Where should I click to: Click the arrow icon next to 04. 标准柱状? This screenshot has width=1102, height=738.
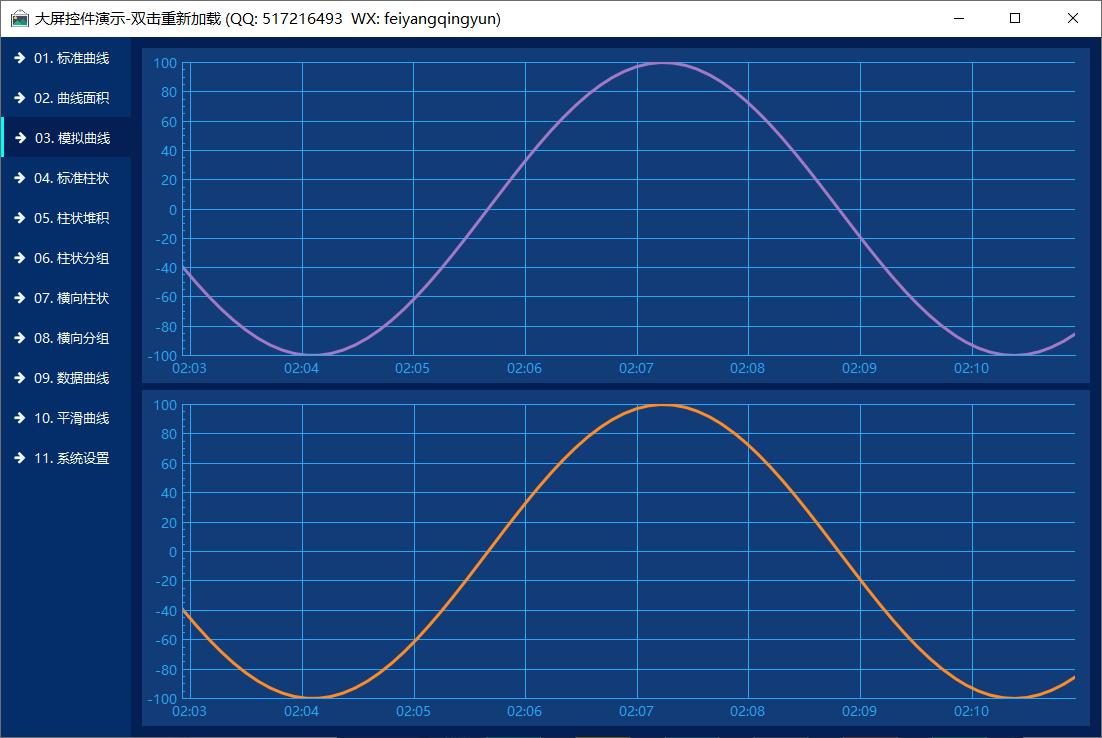click(19, 178)
